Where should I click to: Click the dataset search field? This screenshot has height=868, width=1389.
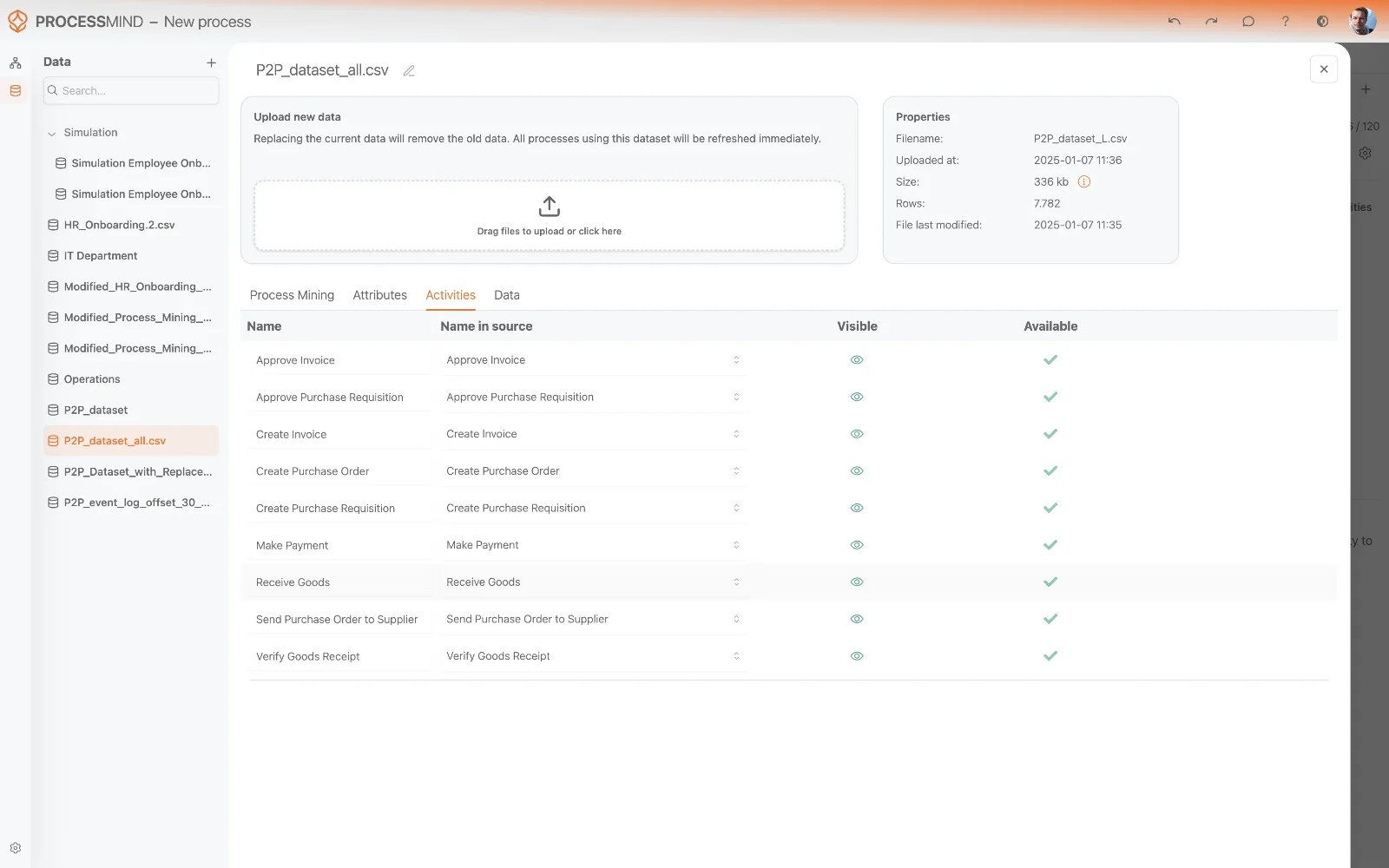(131, 90)
